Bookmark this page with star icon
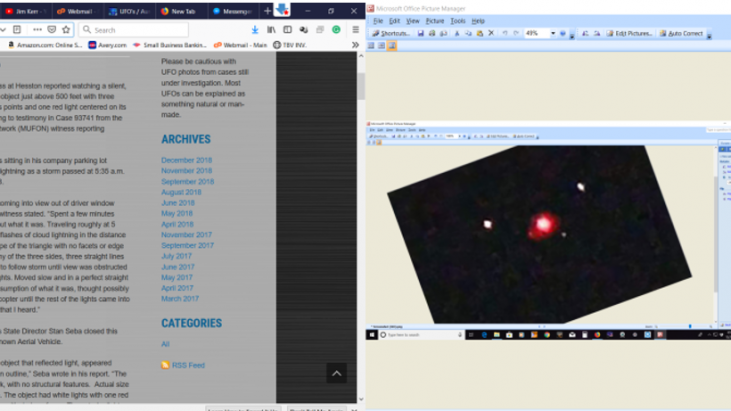 point(66,29)
